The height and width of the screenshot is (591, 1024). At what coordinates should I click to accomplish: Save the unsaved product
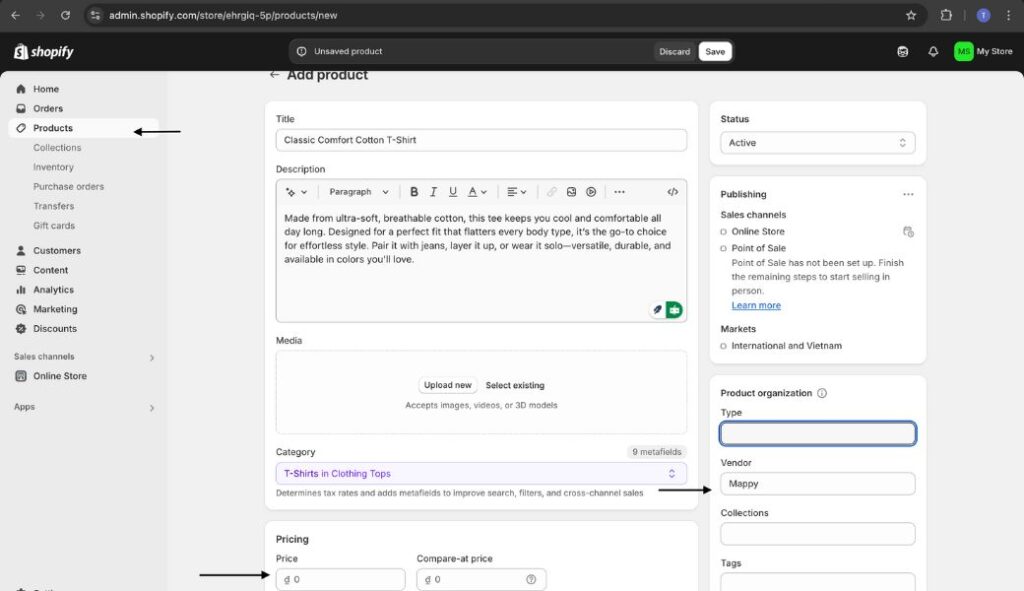(714, 52)
